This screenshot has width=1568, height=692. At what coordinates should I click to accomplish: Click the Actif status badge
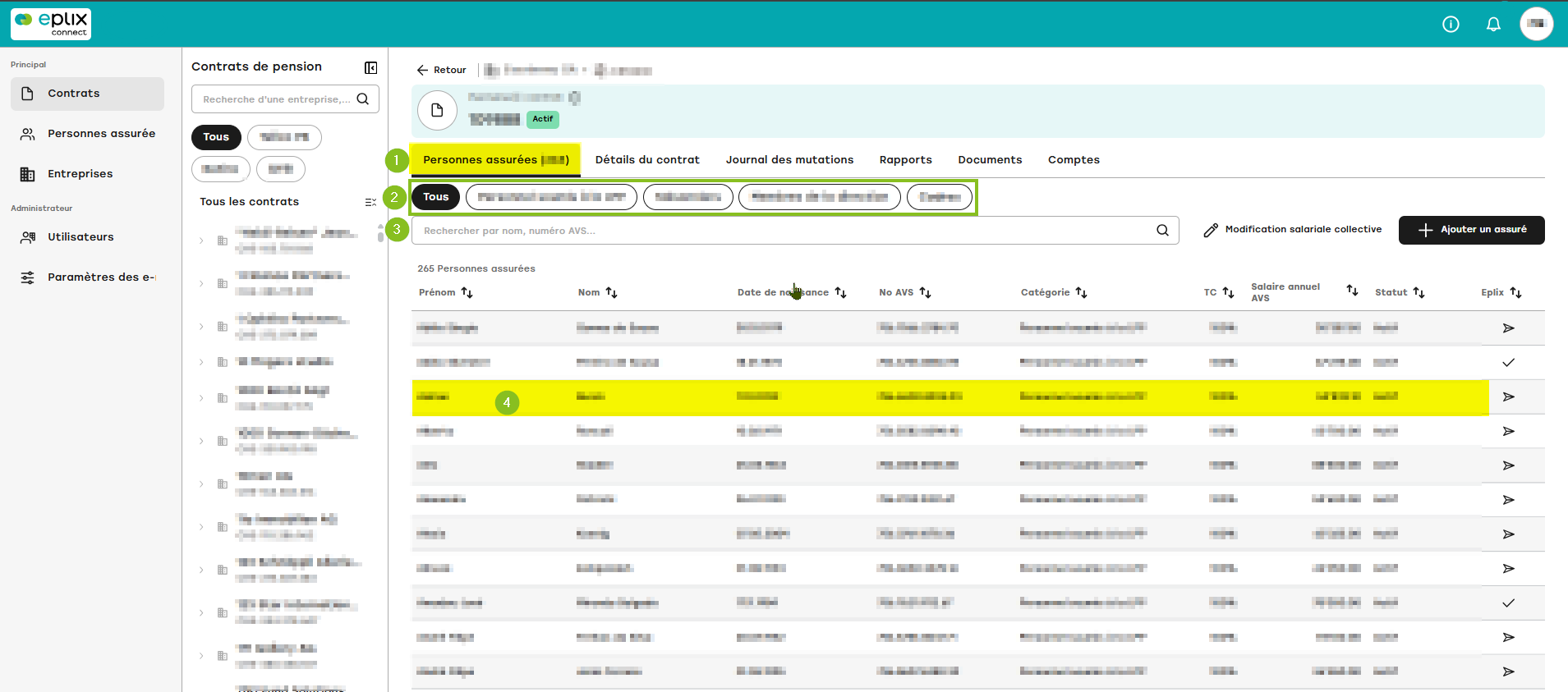pyautogui.click(x=543, y=119)
